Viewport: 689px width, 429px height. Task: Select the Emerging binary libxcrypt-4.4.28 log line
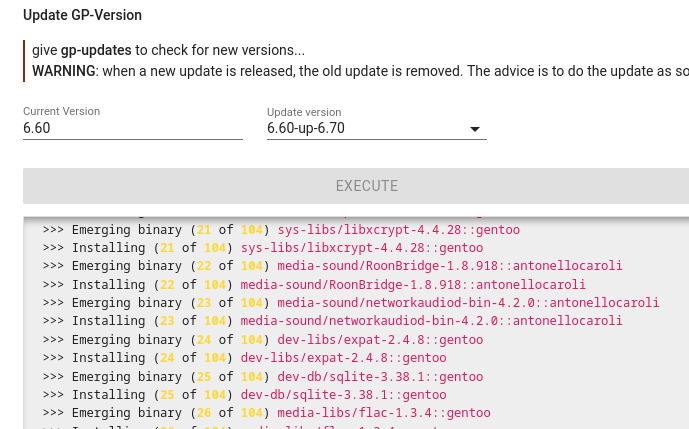pos(281,230)
